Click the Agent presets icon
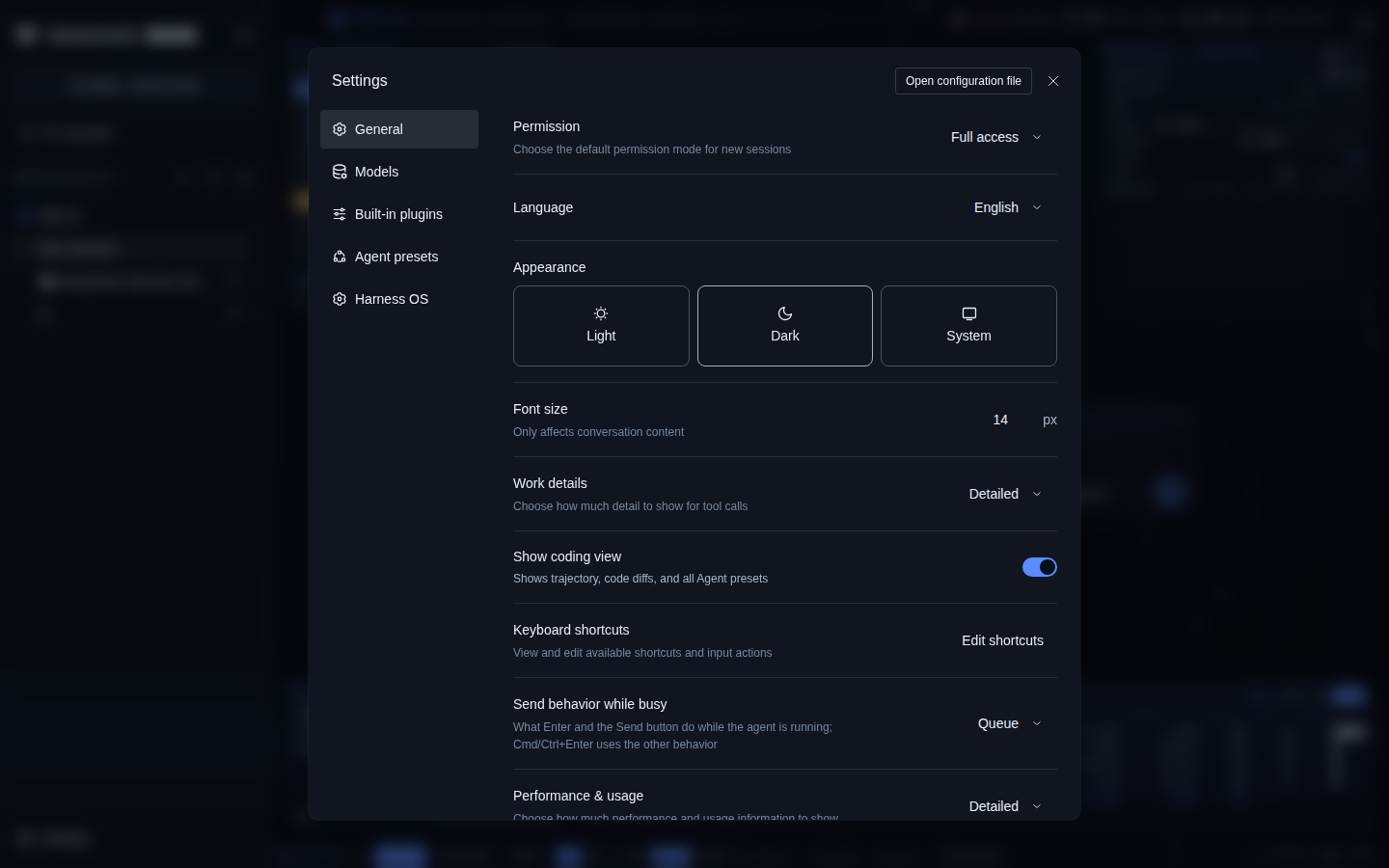Image resolution: width=1389 pixels, height=868 pixels. (x=340, y=257)
